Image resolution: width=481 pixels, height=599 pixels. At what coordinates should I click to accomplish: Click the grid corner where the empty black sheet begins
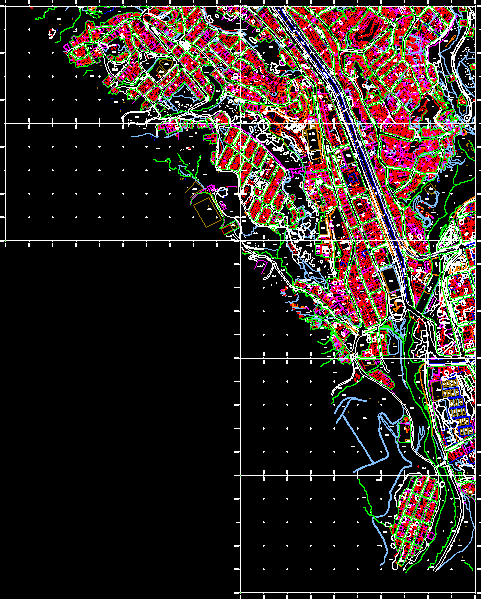240,241
